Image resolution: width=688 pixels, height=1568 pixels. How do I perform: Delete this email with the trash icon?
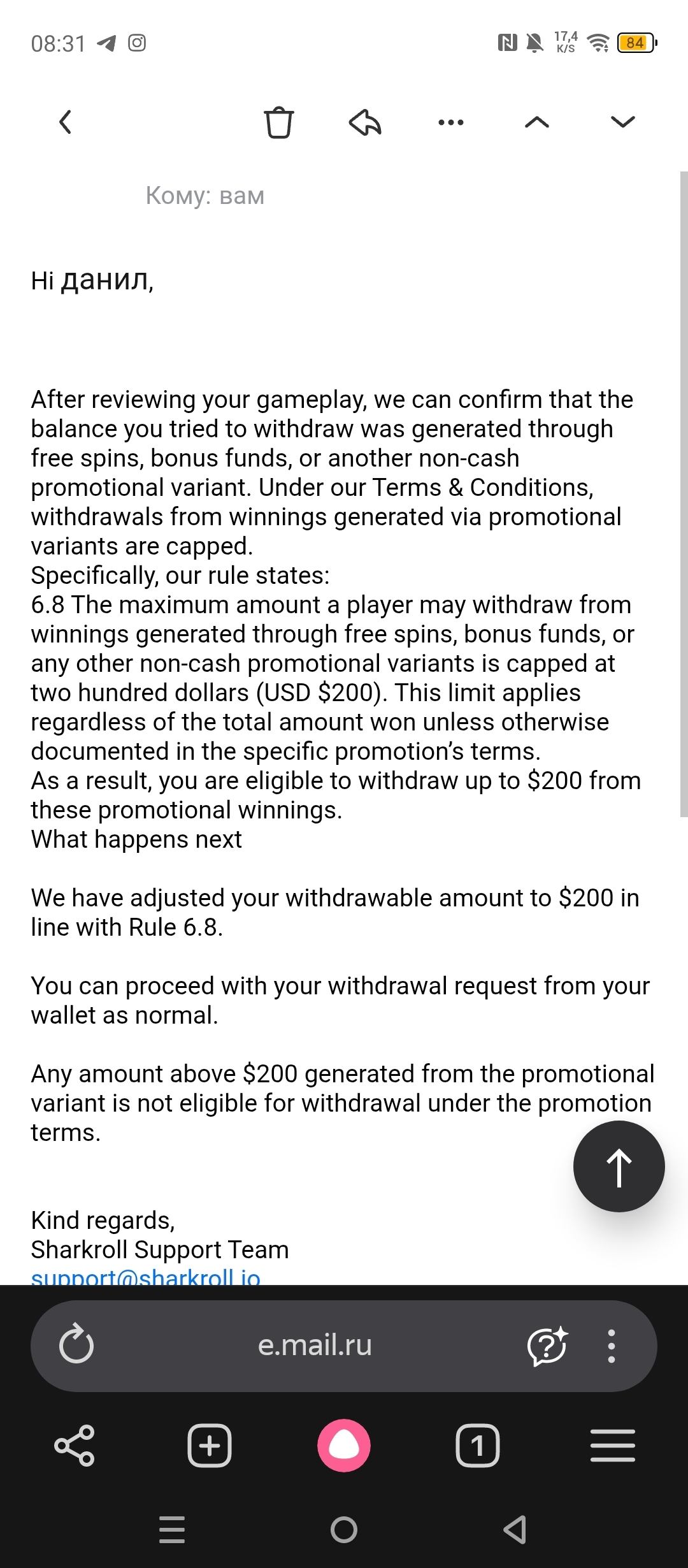point(278,122)
